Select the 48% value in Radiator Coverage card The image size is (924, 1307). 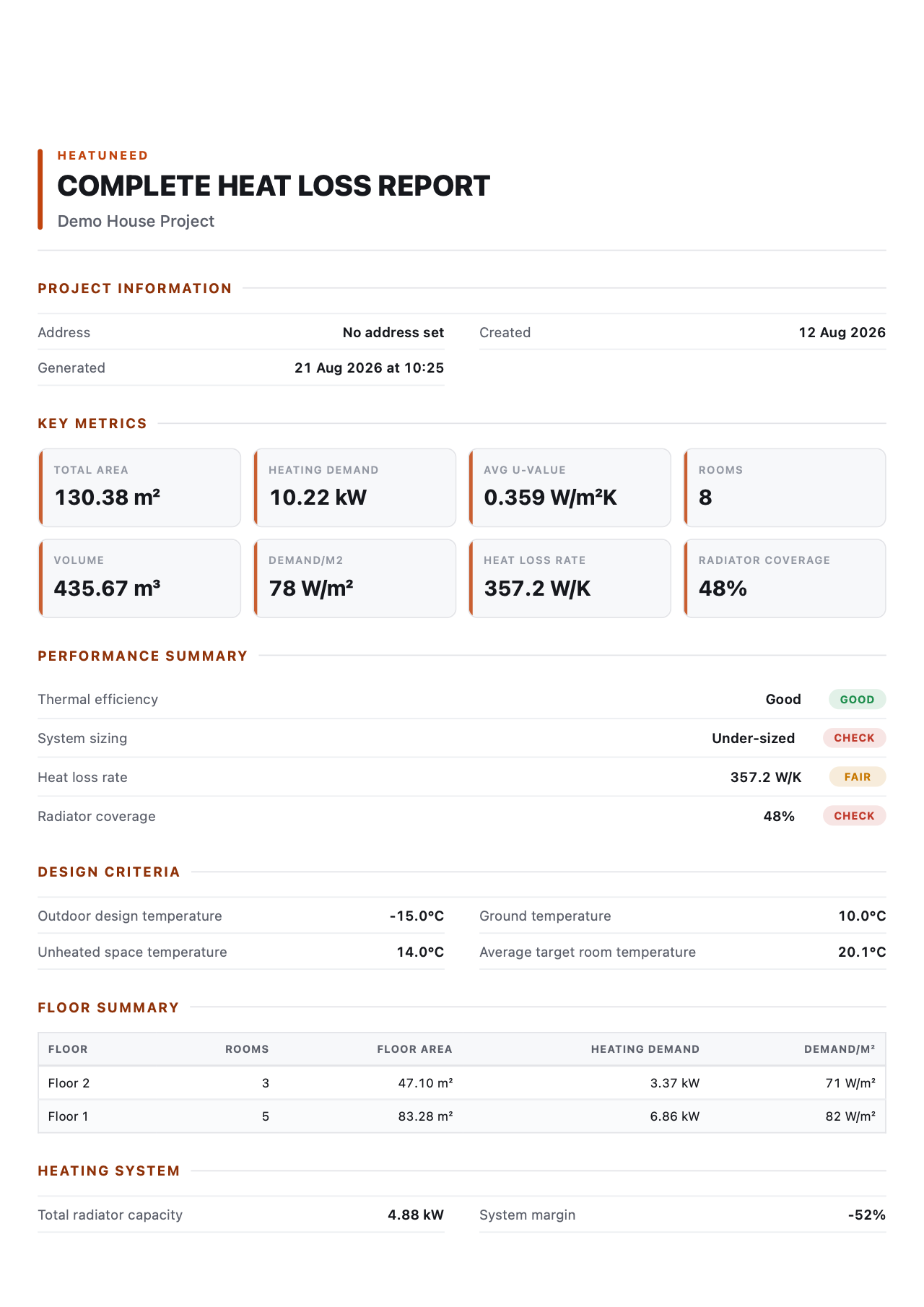pyautogui.click(x=723, y=589)
